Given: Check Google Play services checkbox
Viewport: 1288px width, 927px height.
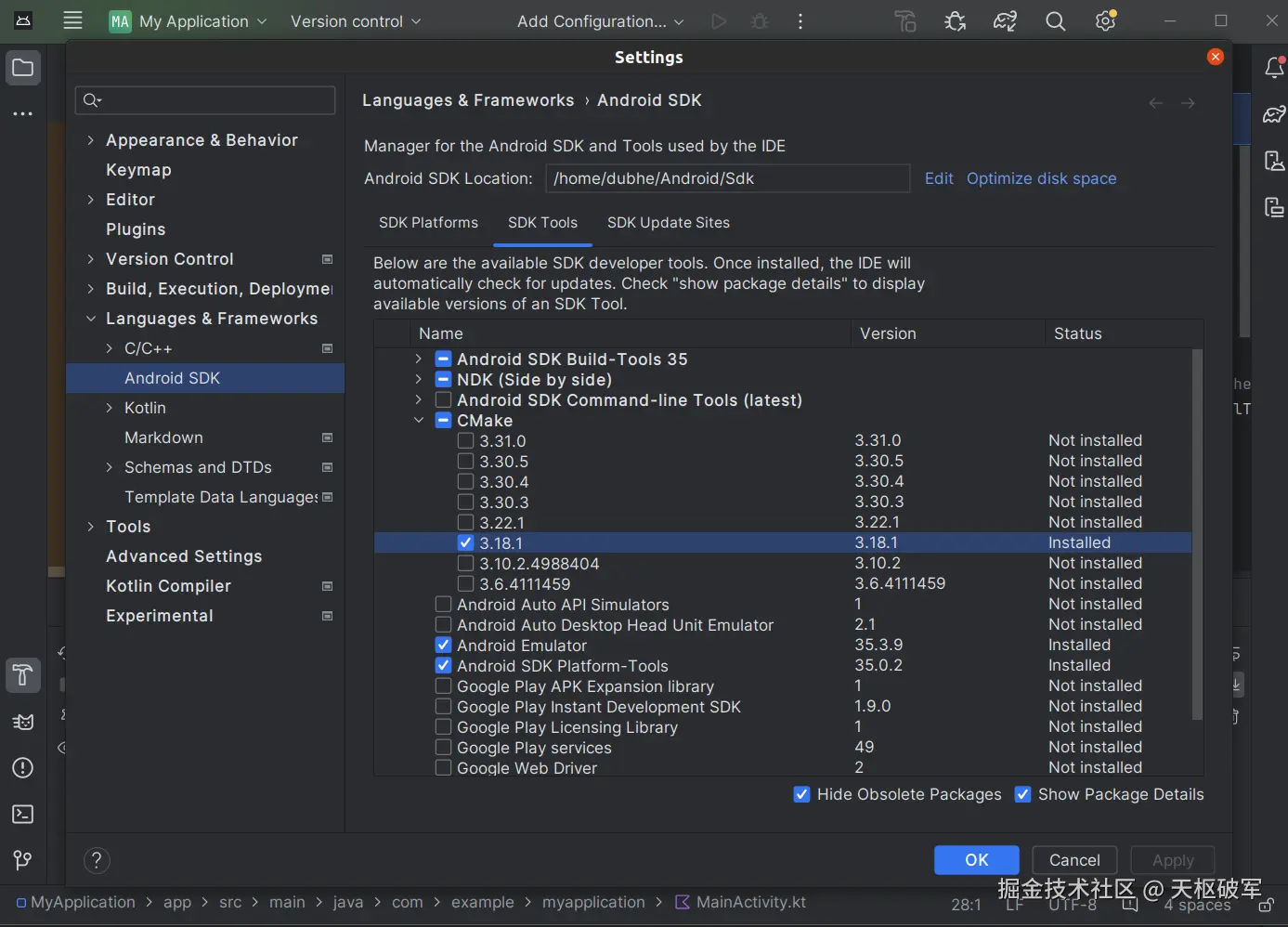Looking at the screenshot, I should point(443,747).
